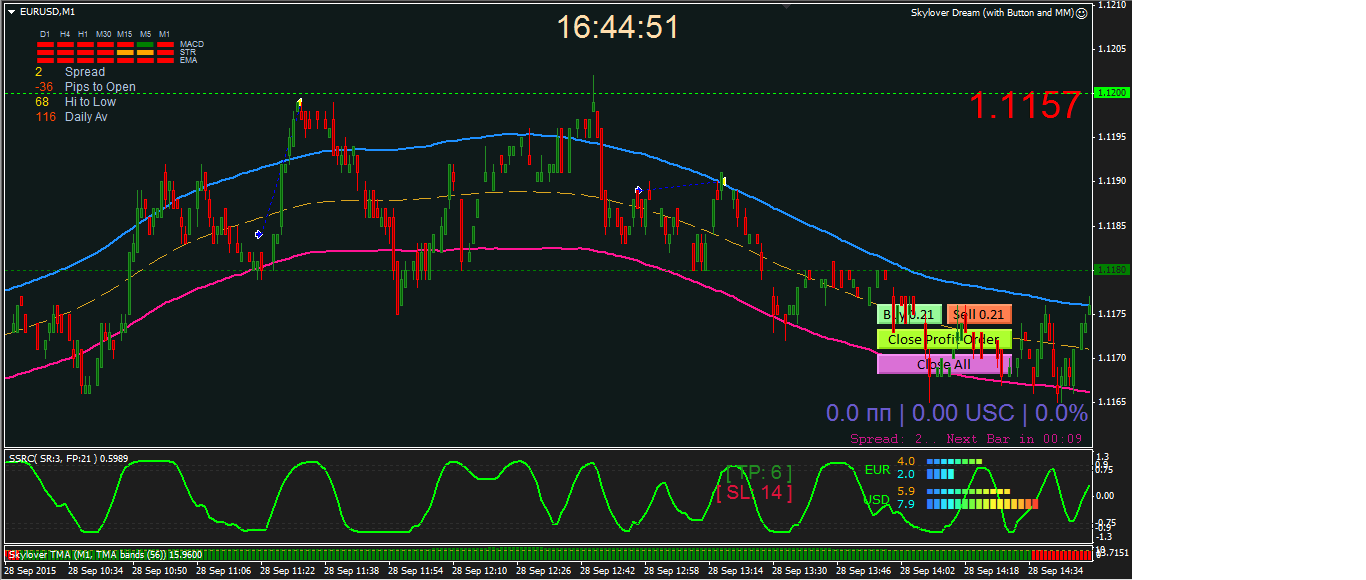Click the Skylover Dream EA name label
The height and width of the screenshot is (580, 1366).
993,13
